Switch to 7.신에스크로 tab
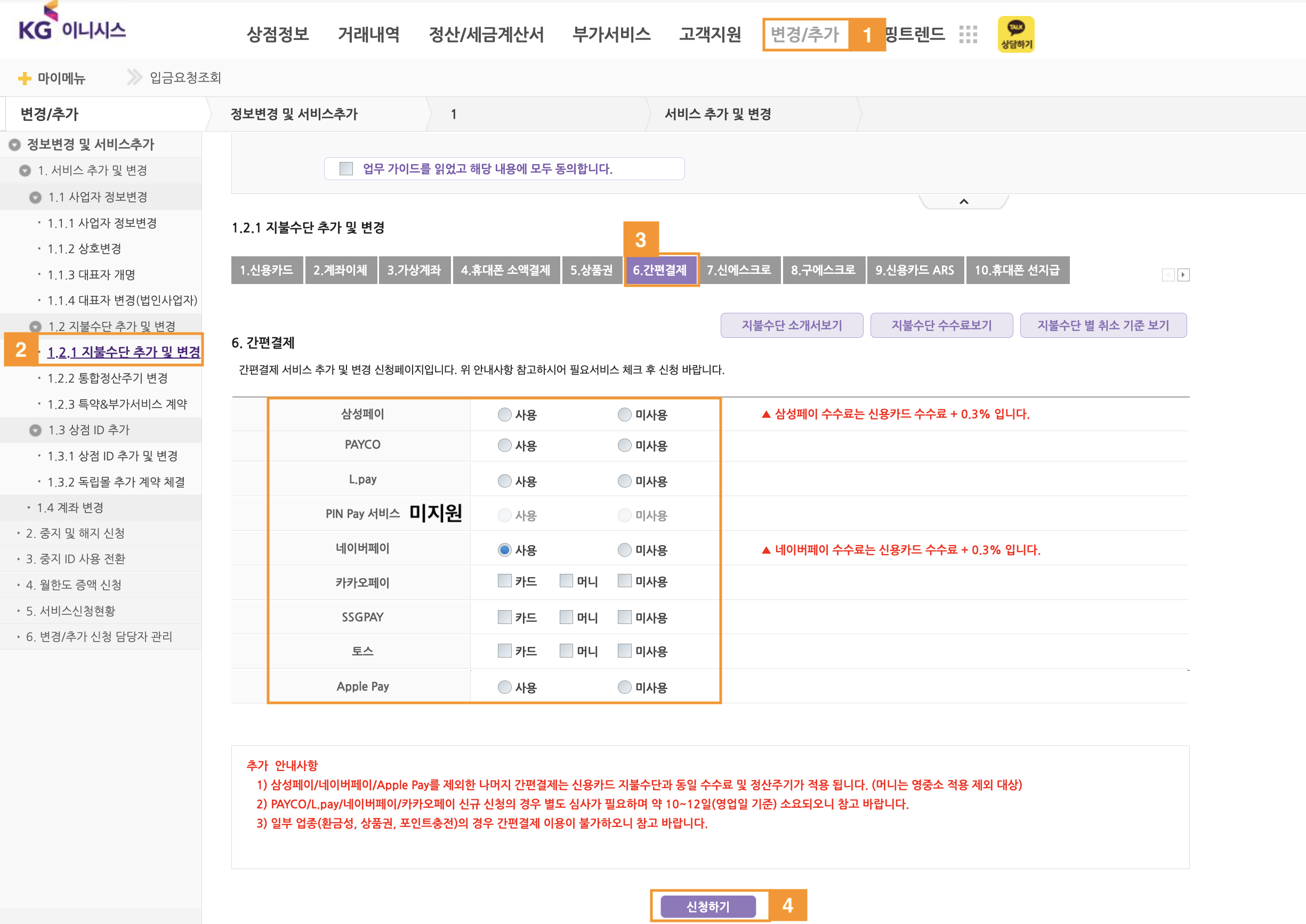The image size is (1306, 924). pyautogui.click(x=739, y=270)
